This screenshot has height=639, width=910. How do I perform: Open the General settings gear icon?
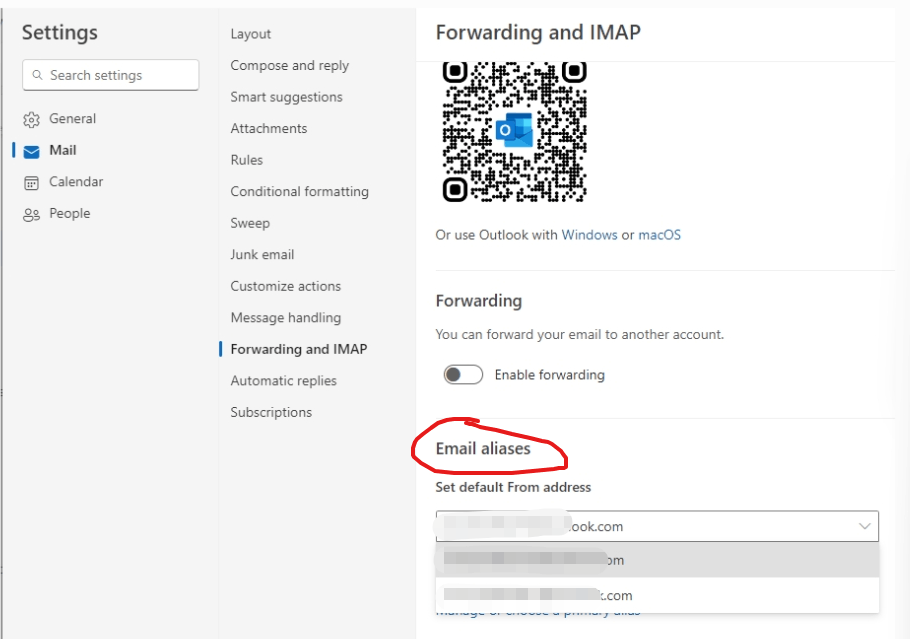point(33,118)
